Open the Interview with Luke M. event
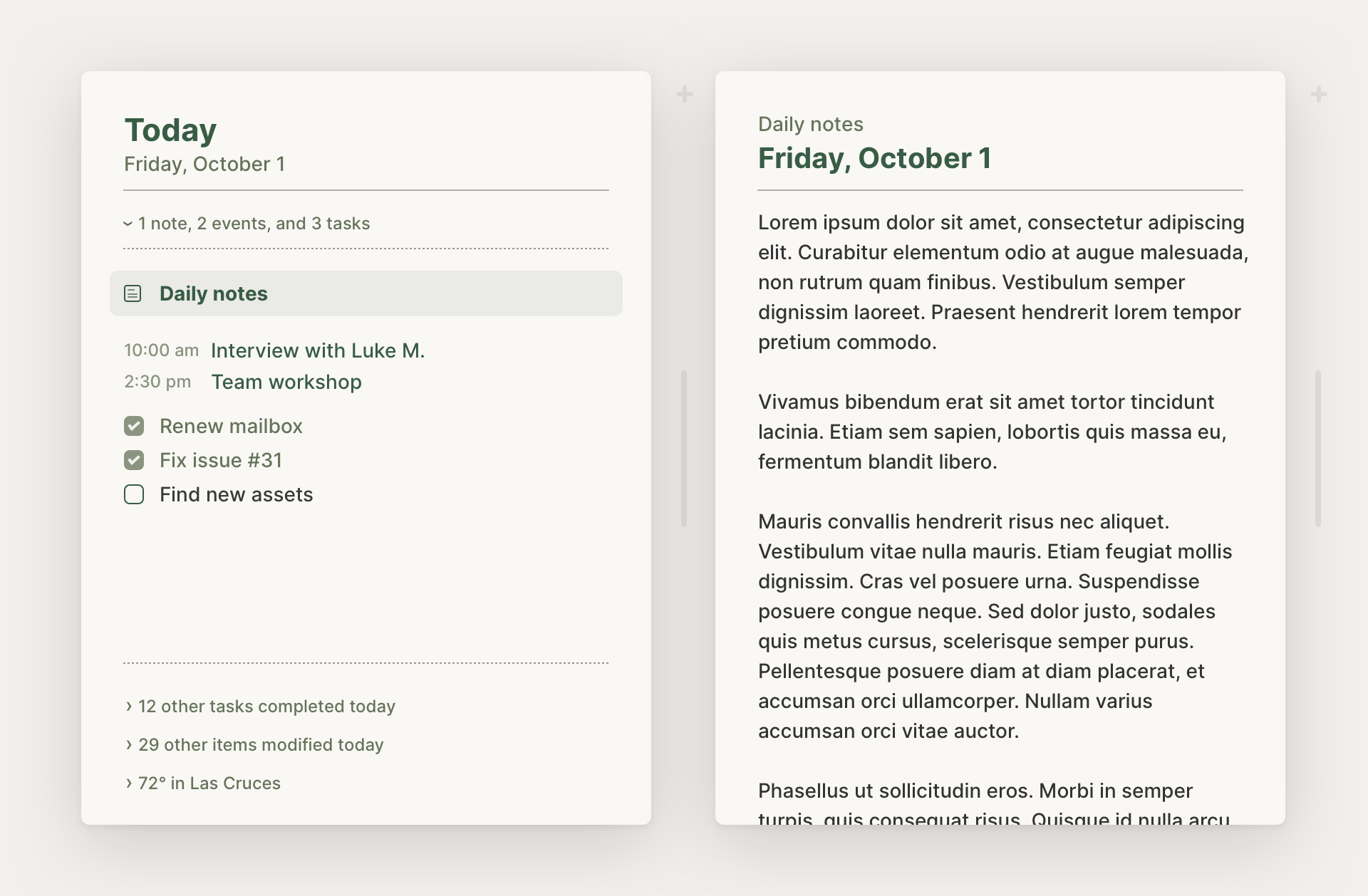The height and width of the screenshot is (896, 1368). click(318, 350)
